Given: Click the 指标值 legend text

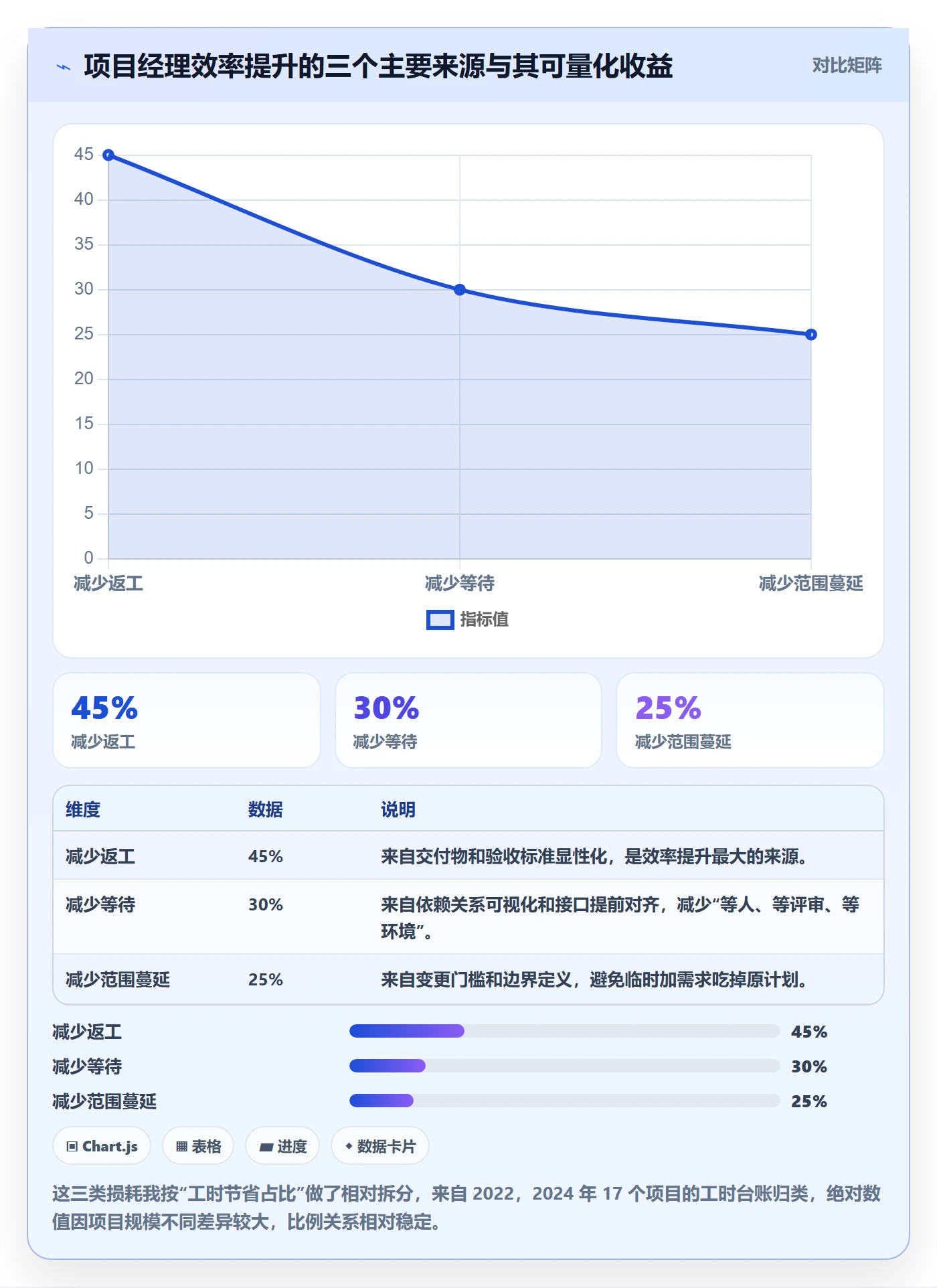Looking at the screenshot, I should [x=485, y=620].
